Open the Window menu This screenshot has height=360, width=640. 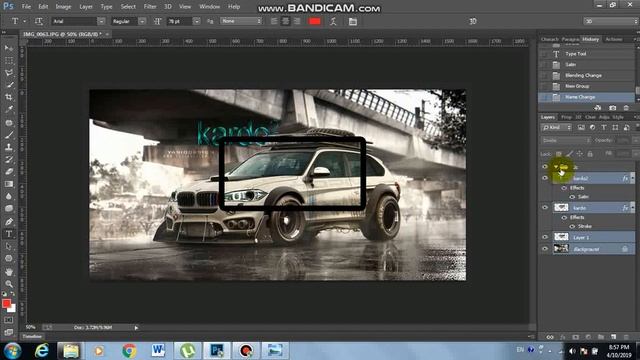(209, 7)
